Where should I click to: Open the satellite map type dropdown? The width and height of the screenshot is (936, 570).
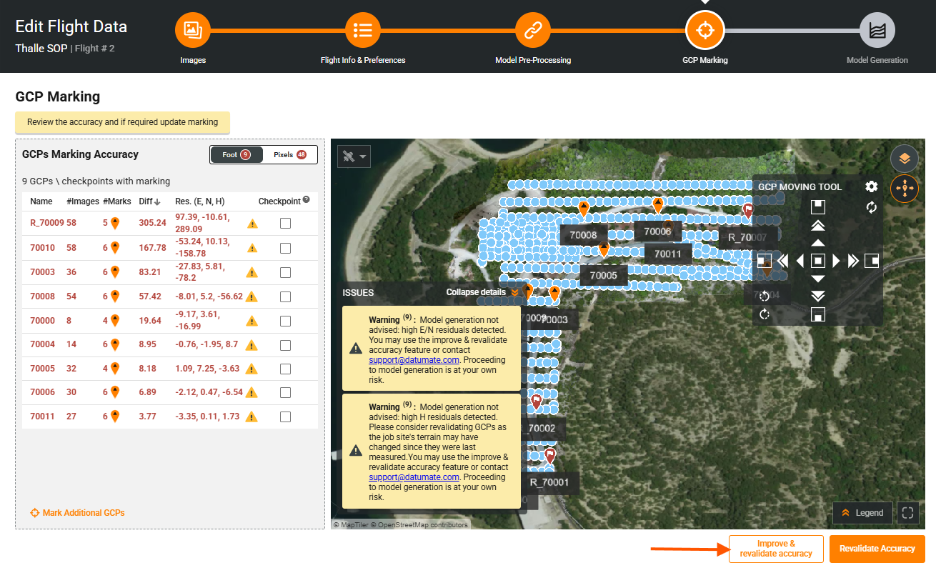(x=354, y=156)
